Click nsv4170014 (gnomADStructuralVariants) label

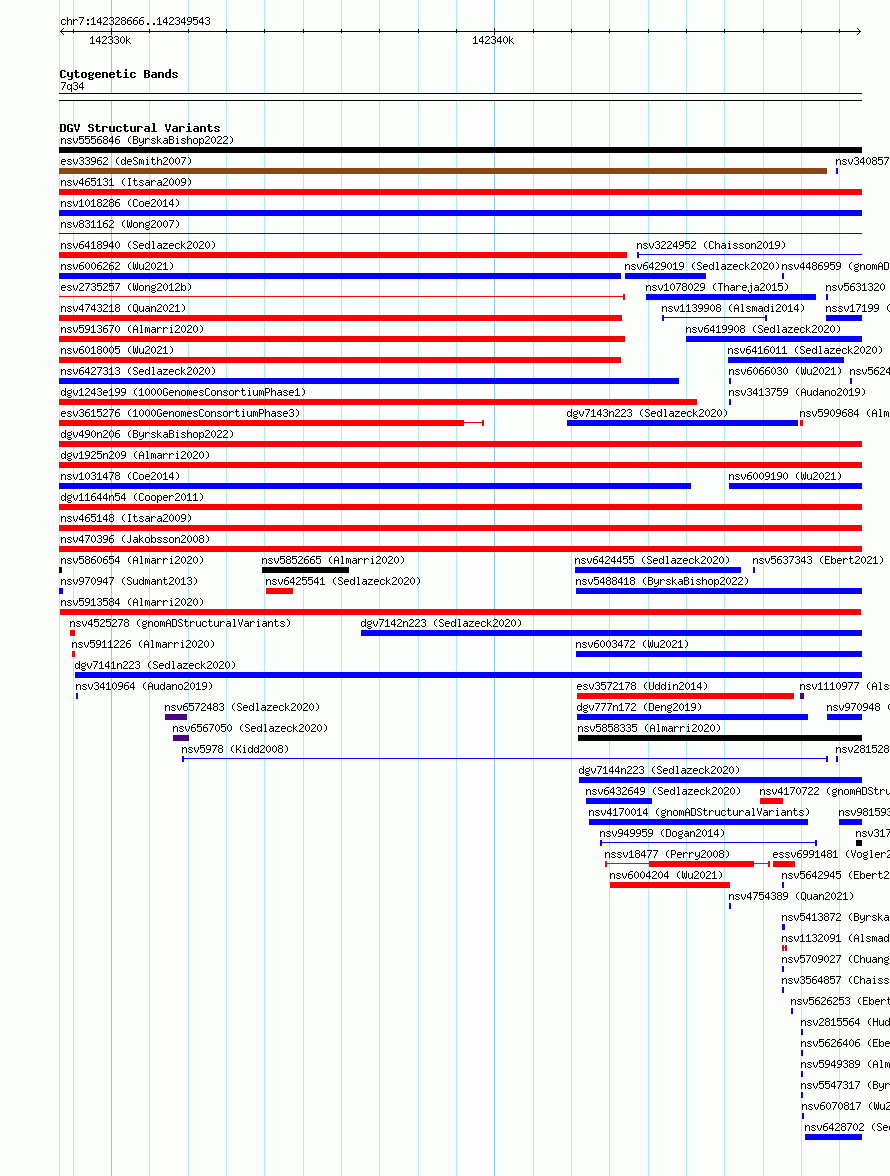point(699,812)
